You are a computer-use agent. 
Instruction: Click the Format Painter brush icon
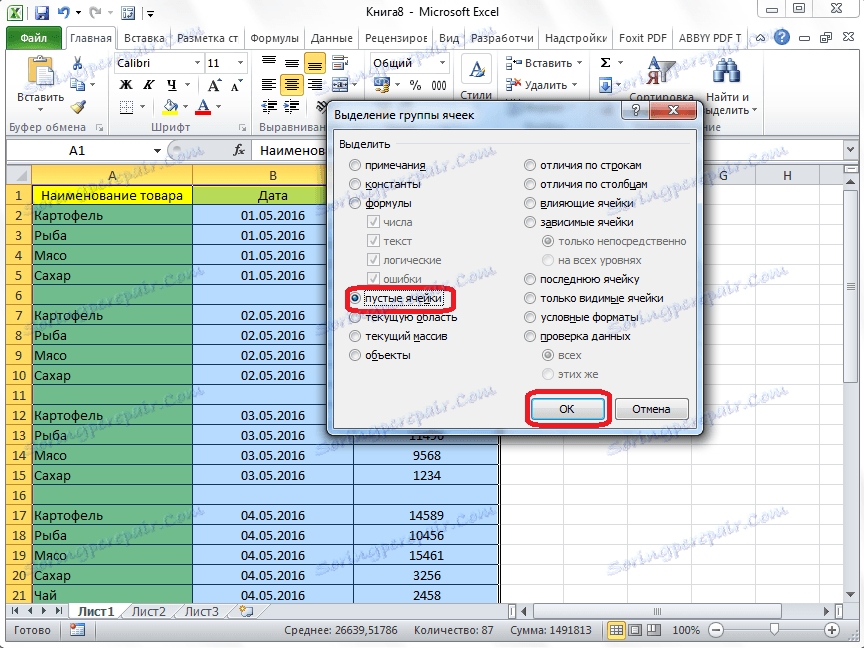tap(78, 107)
